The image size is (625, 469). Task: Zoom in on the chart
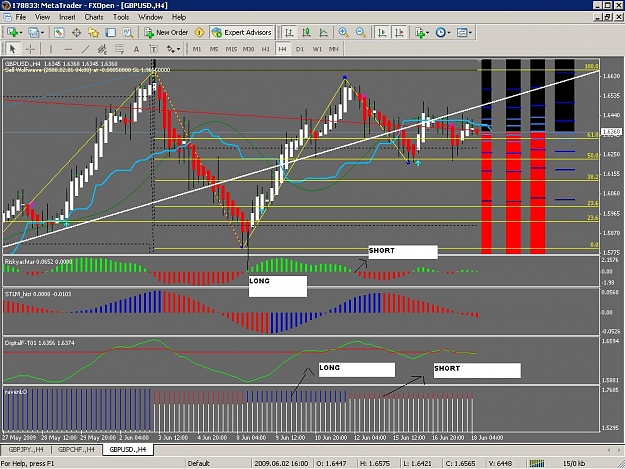point(343,33)
